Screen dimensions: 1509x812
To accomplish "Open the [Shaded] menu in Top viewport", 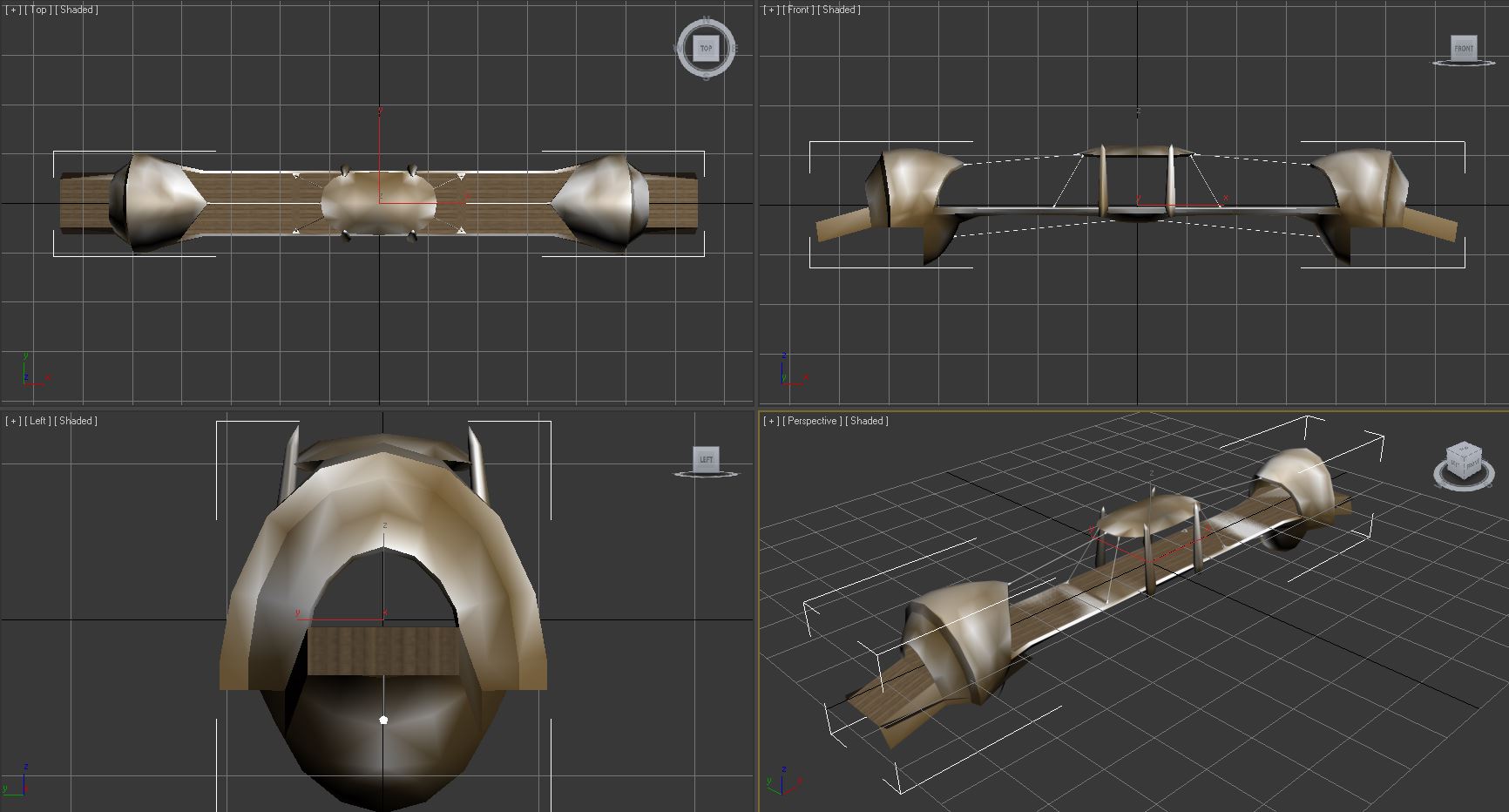I will point(77,10).
